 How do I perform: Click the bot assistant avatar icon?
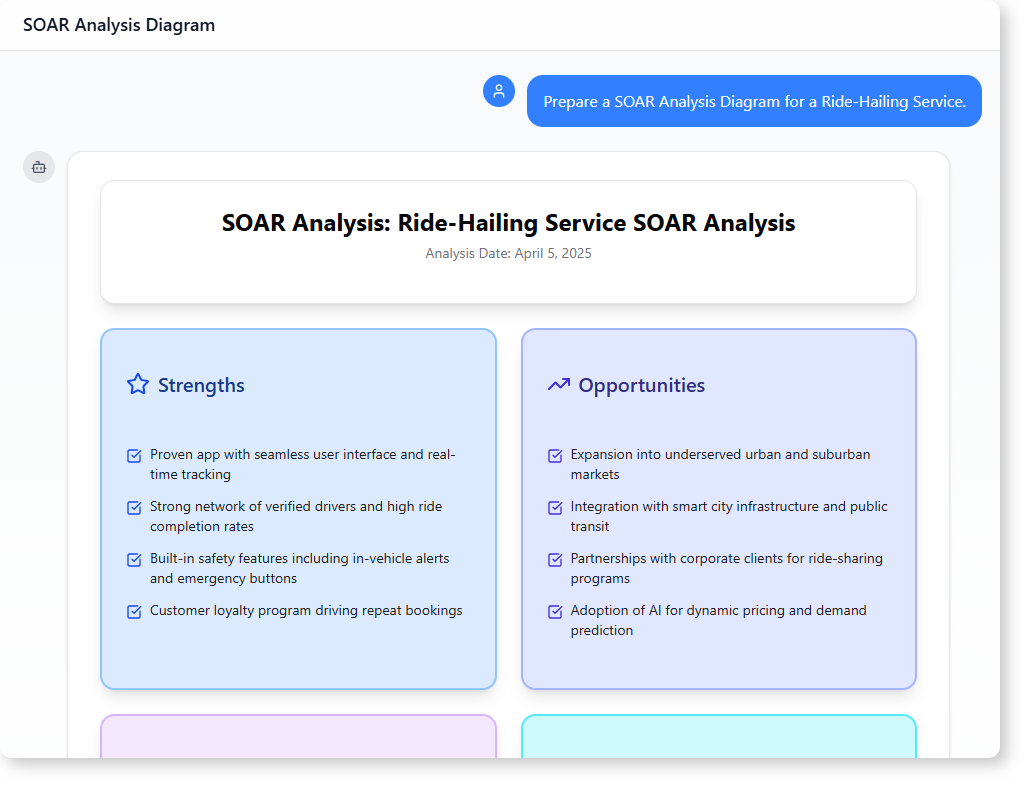coord(39,167)
